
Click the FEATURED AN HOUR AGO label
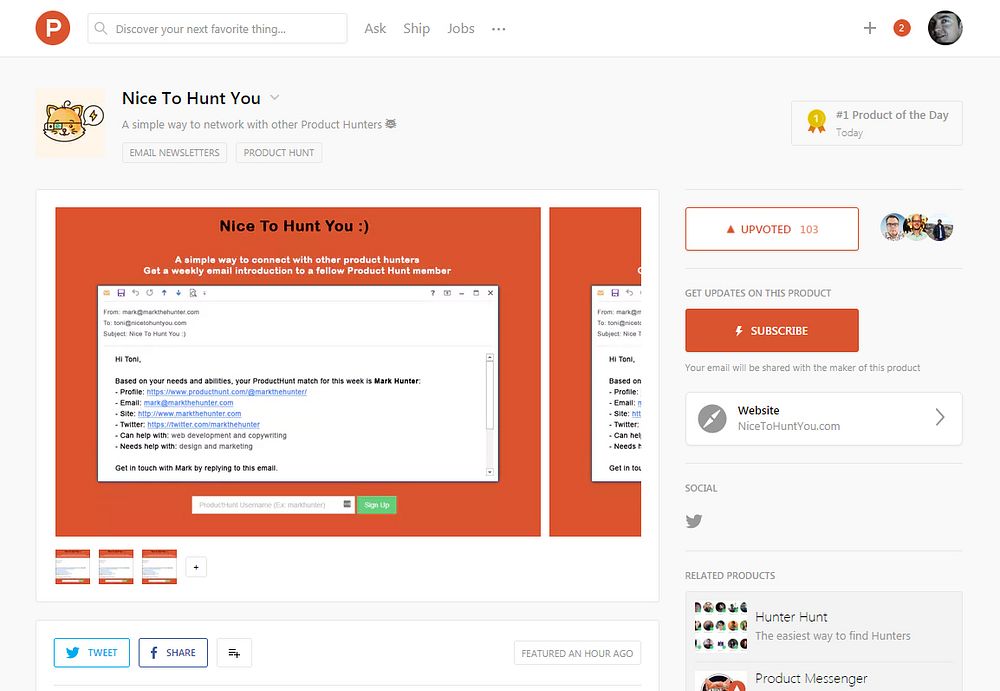point(577,653)
